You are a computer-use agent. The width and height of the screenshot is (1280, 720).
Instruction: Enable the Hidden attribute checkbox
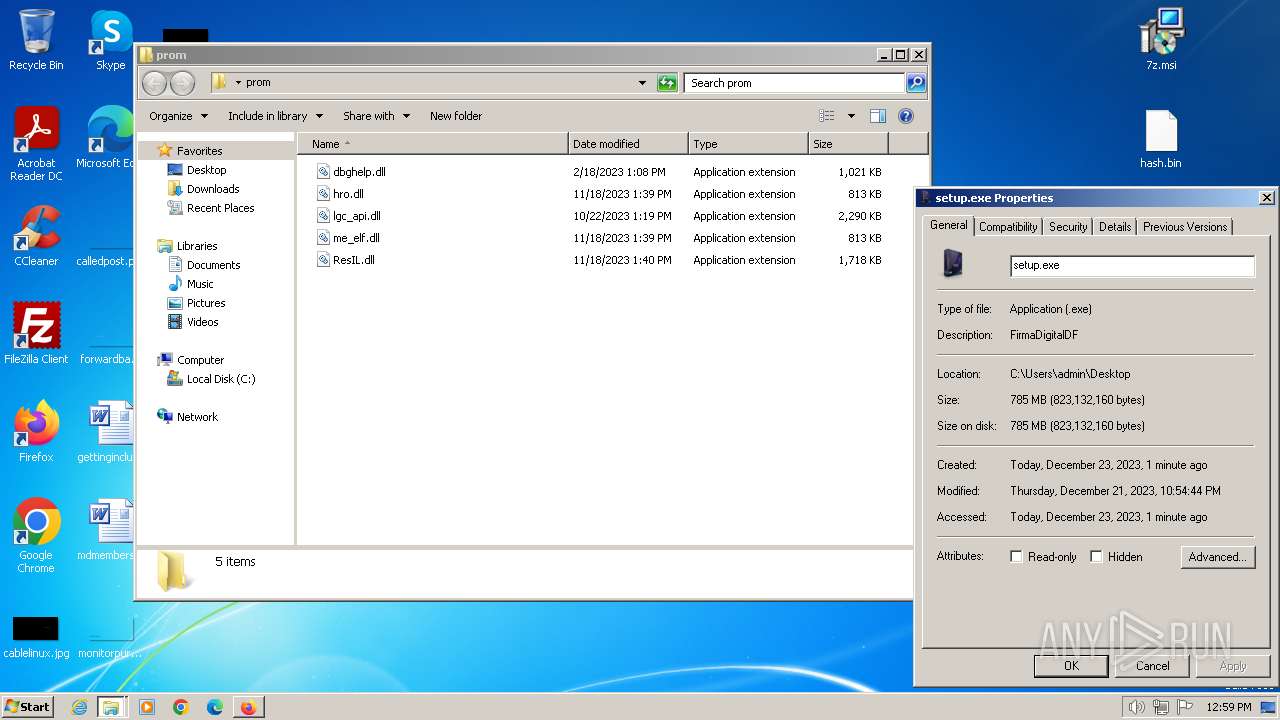click(1096, 557)
